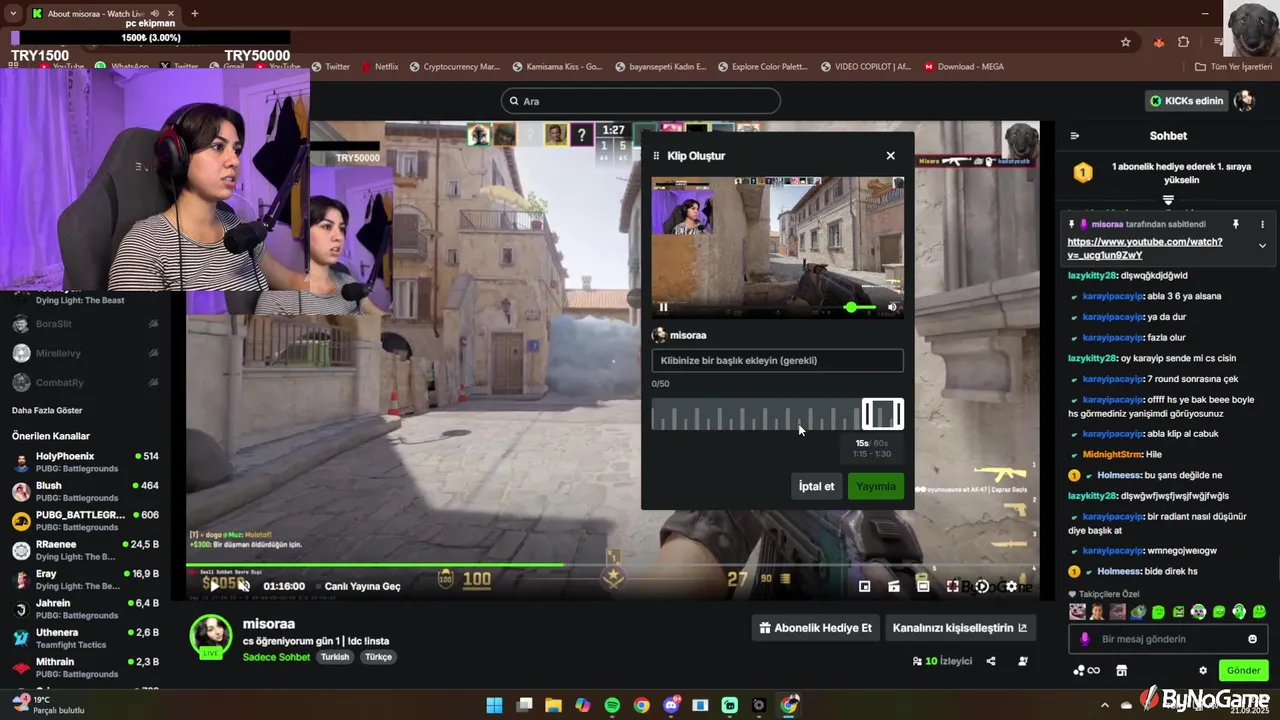Open the RRaenee channel in sidebar
Image resolution: width=1280 pixels, height=720 pixels.
pyautogui.click(x=85, y=550)
